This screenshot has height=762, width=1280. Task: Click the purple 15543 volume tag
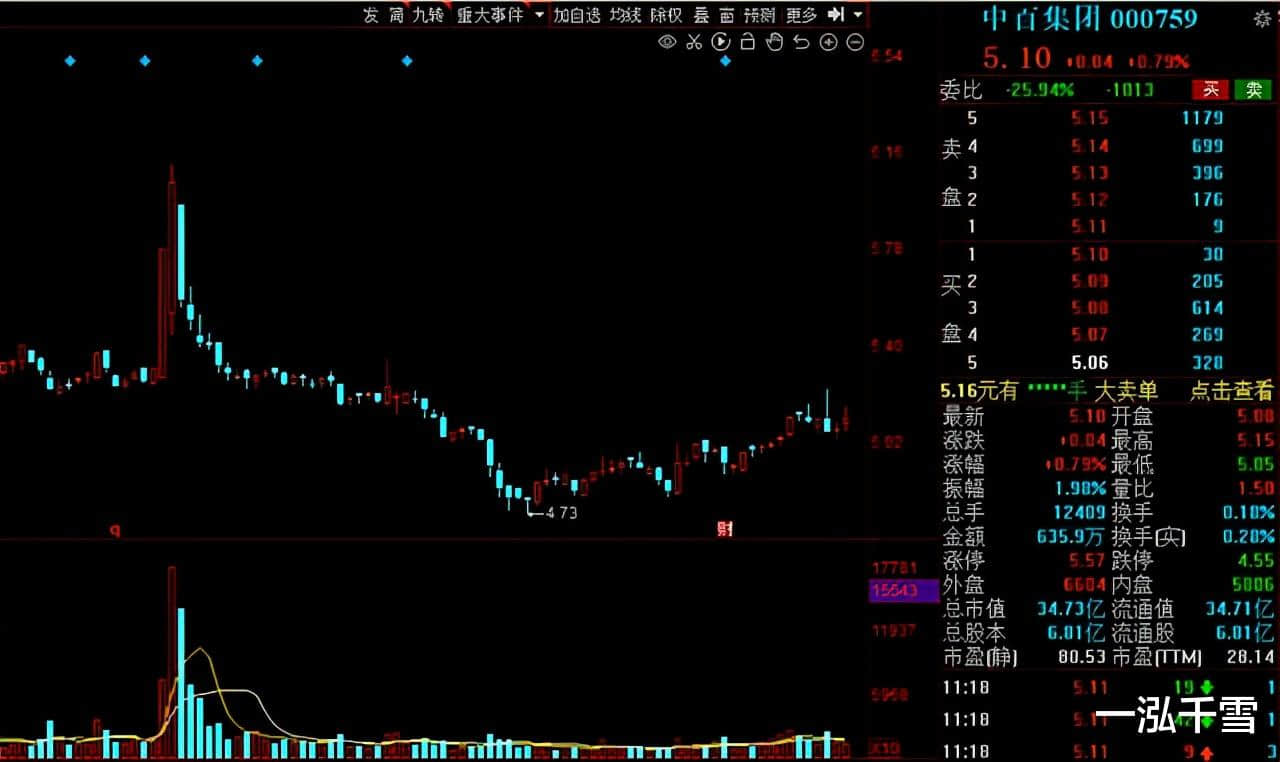(x=904, y=592)
